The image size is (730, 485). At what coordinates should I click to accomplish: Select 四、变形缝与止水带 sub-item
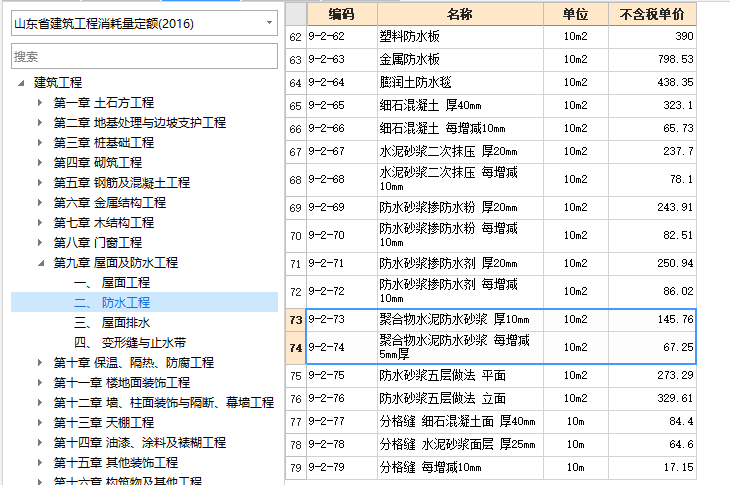click(x=130, y=343)
